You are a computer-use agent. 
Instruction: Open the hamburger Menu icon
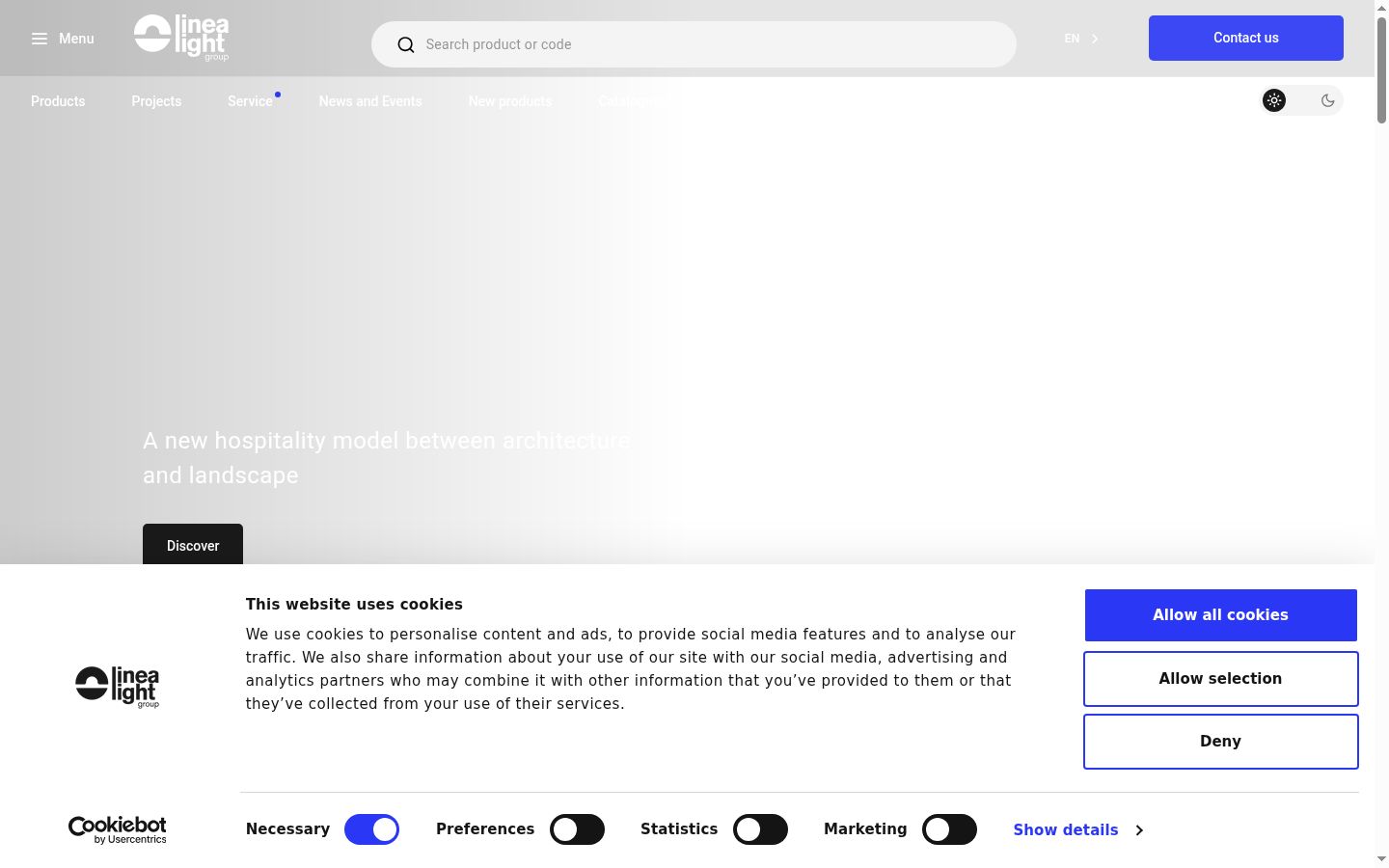(40, 39)
